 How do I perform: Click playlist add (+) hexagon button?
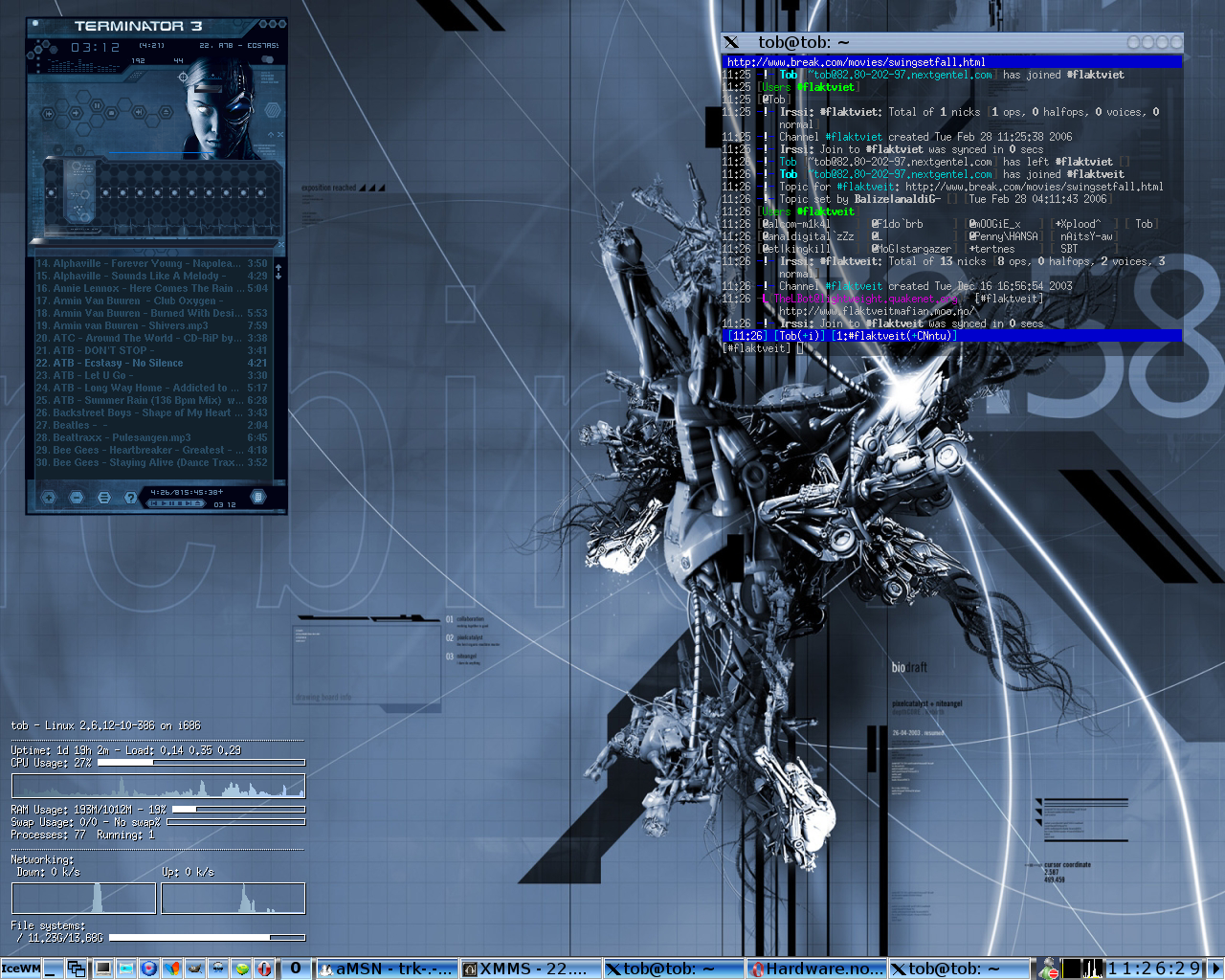click(49, 497)
